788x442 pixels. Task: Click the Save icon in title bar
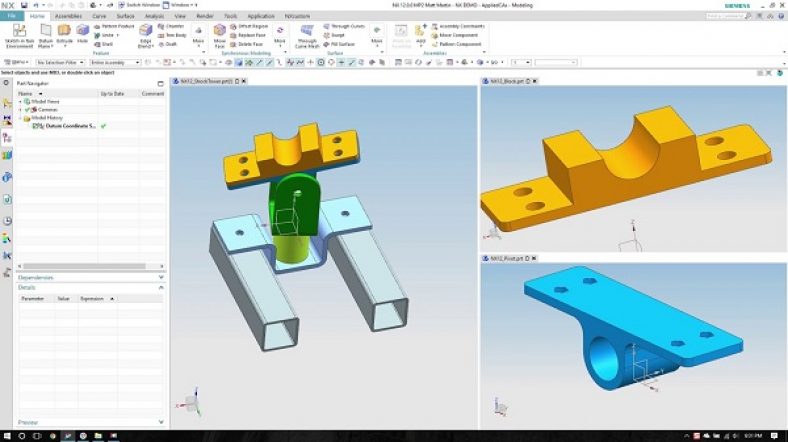24,5
